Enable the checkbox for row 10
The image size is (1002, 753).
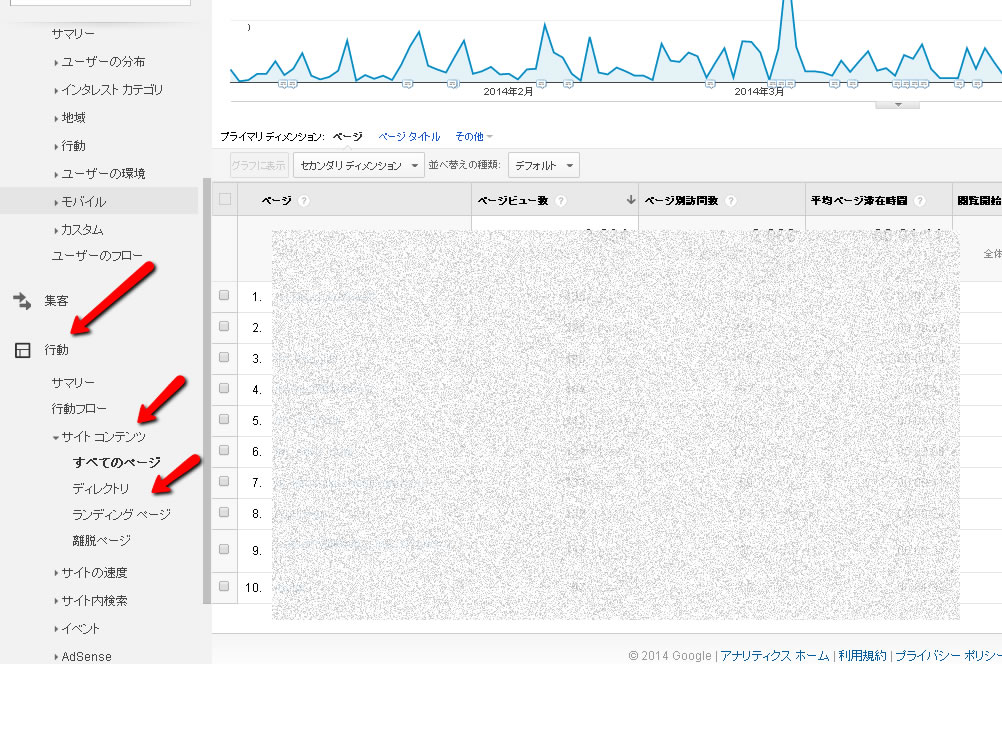click(x=224, y=586)
